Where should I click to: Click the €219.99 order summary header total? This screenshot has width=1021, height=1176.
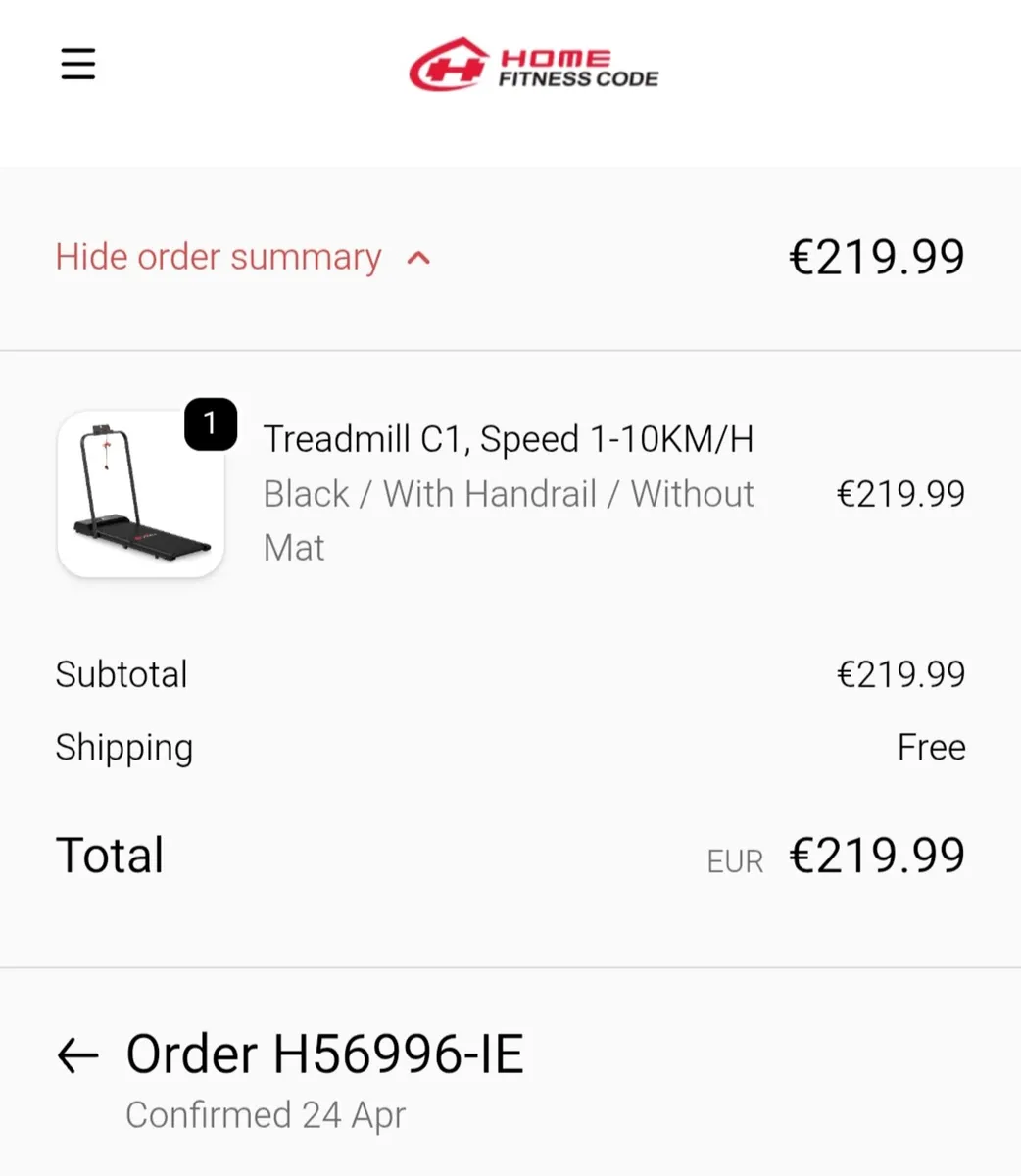pos(876,257)
